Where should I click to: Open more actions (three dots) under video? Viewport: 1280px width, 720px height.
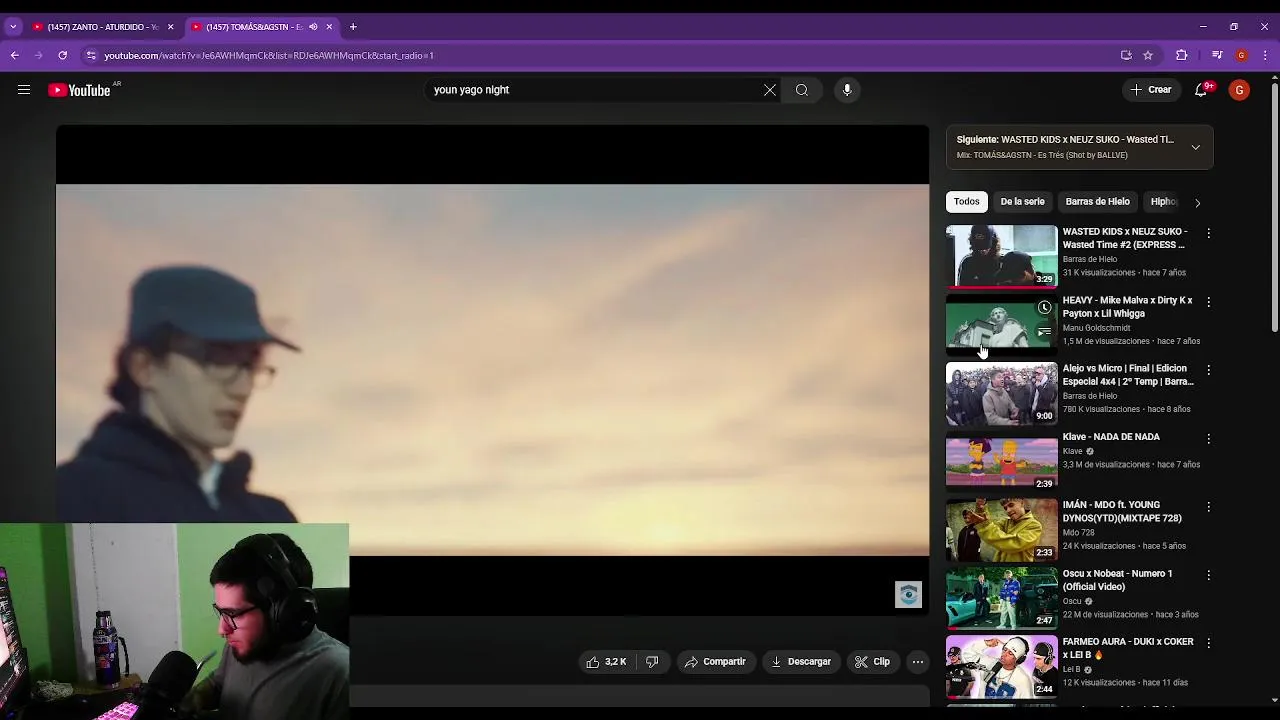point(918,662)
